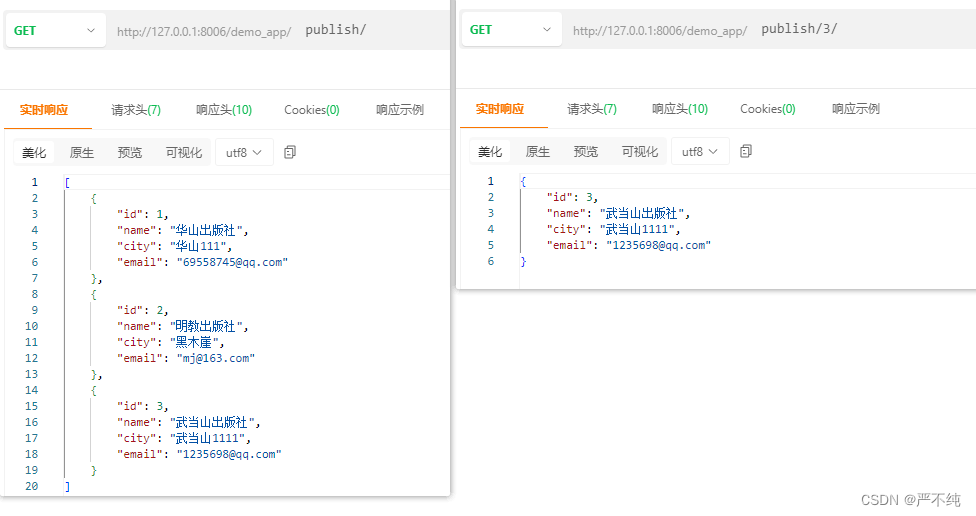The height and width of the screenshot is (516, 976).
Task: Choose 原生 view in the right panel
Action: pos(538,151)
